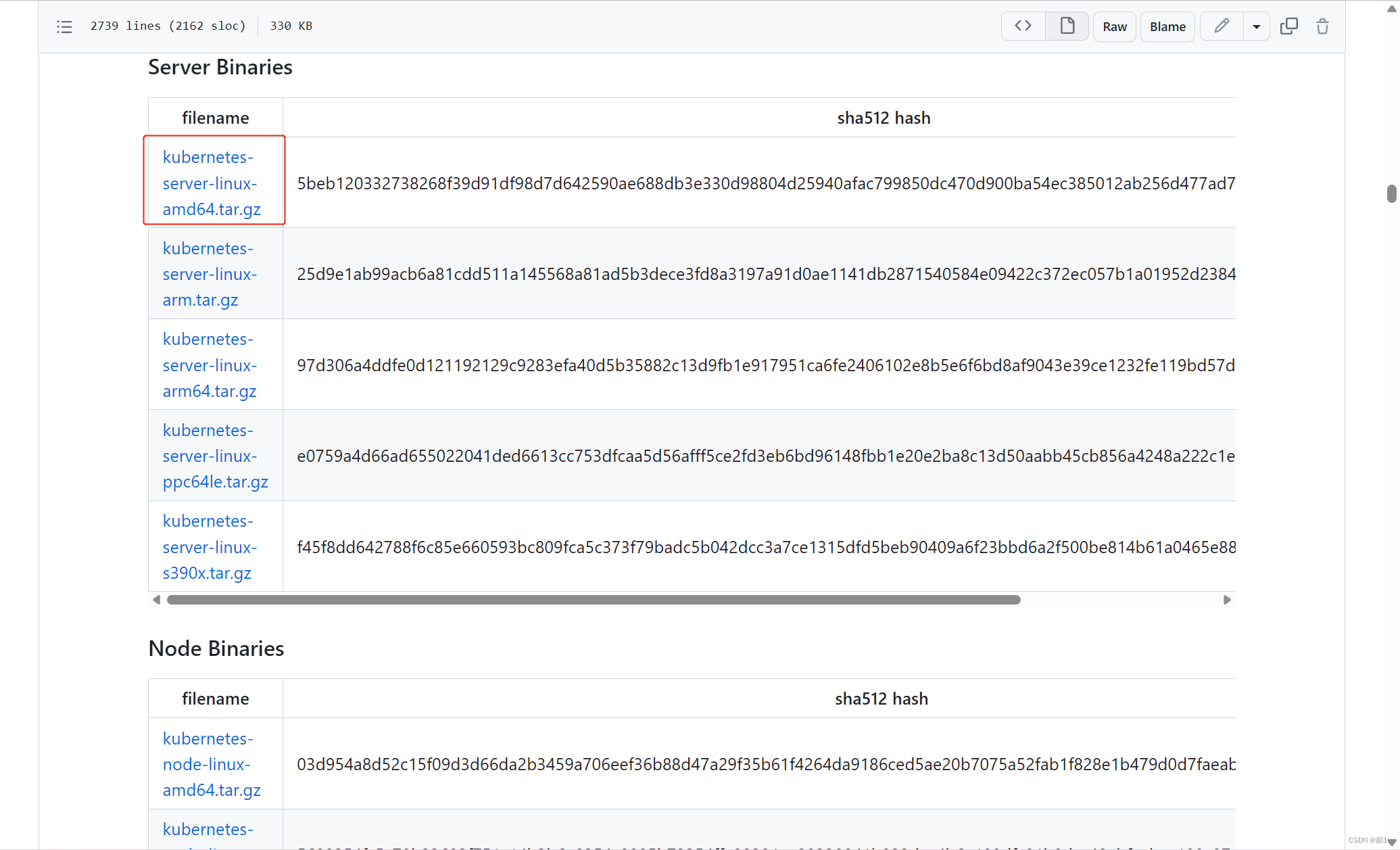
Task: Open kubernetes-server-linux-amd64.tar.gz download link
Action: pyautogui.click(x=211, y=183)
